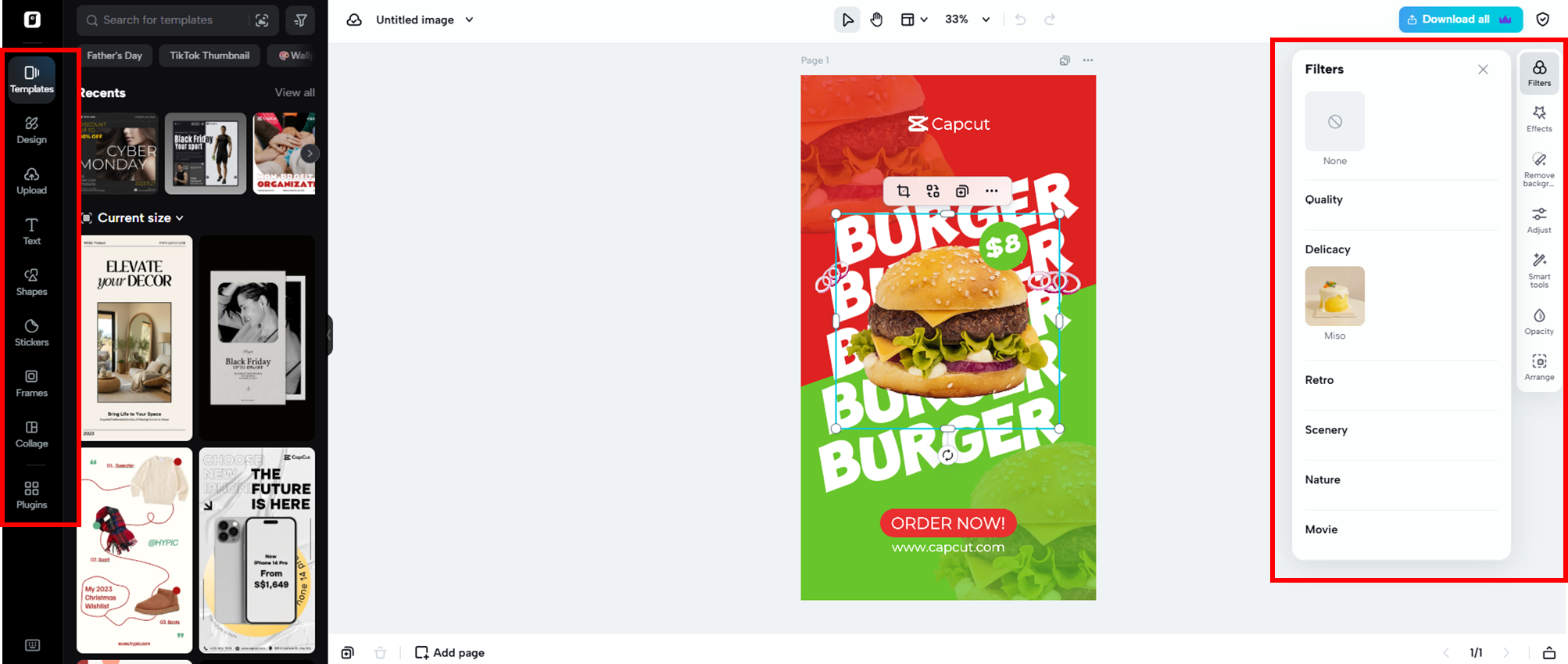Click the image search scan icon

tap(262, 20)
